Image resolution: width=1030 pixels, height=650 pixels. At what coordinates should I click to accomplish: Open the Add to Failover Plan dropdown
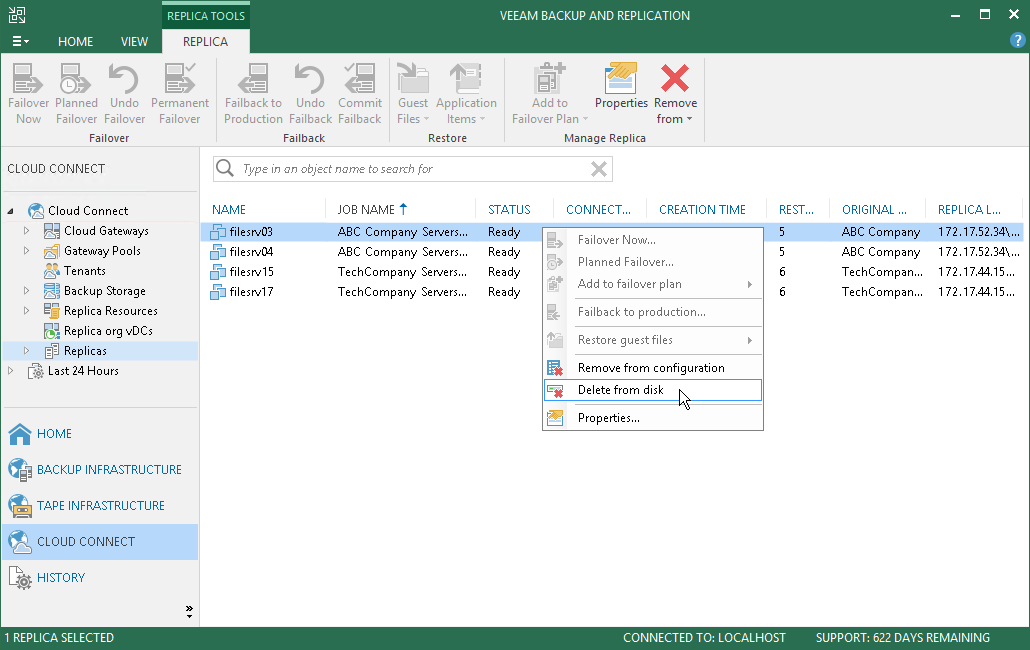pos(550,93)
